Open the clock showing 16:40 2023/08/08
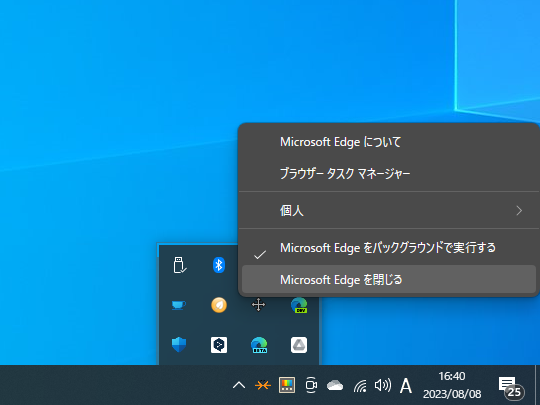Image resolution: width=540 pixels, height=405 pixels. [x=452, y=385]
